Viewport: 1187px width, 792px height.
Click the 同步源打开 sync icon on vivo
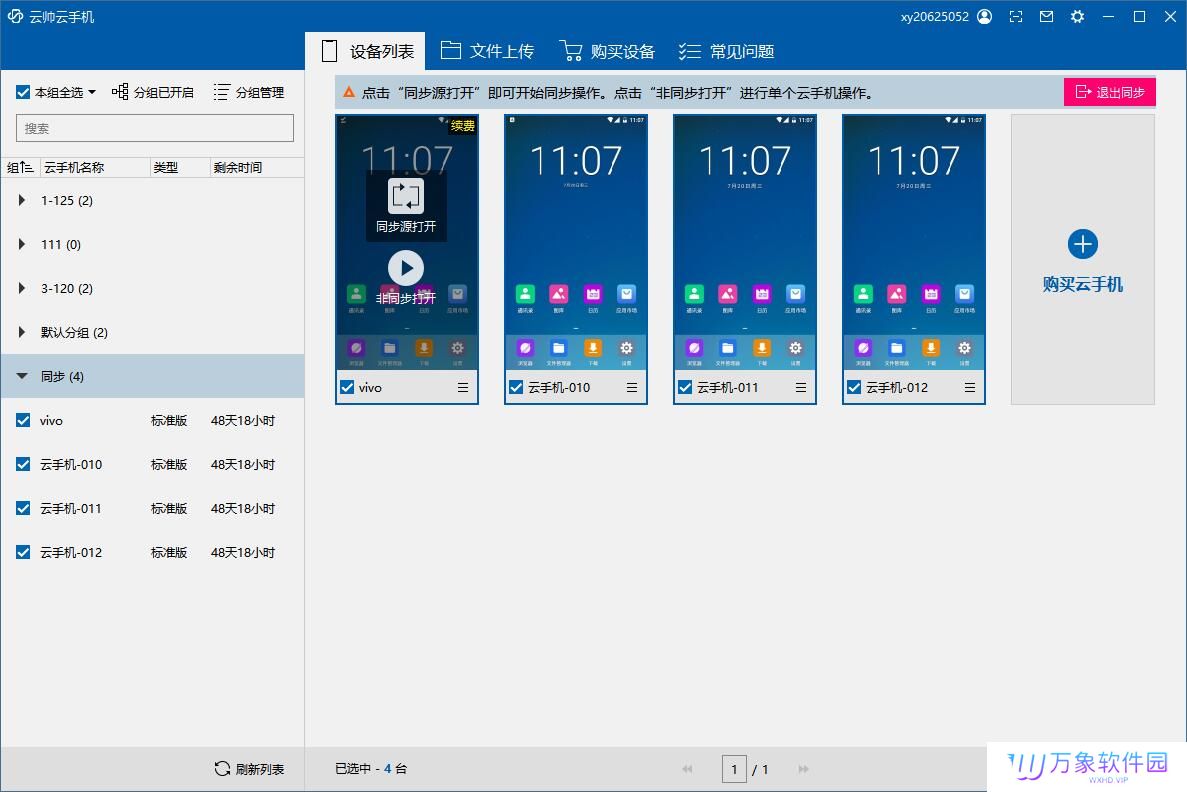tap(406, 196)
